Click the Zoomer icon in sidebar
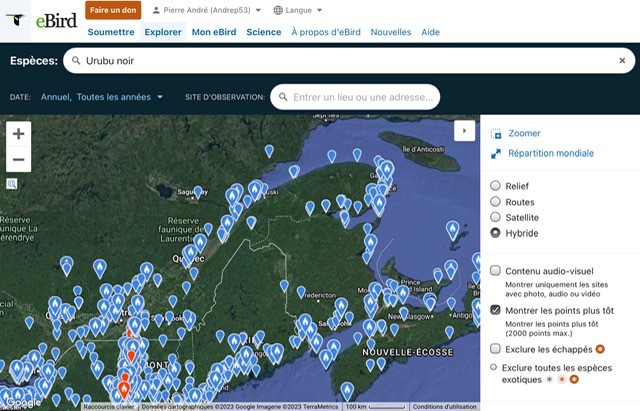Image resolution: width=640 pixels, height=411 pixels. 496,133
